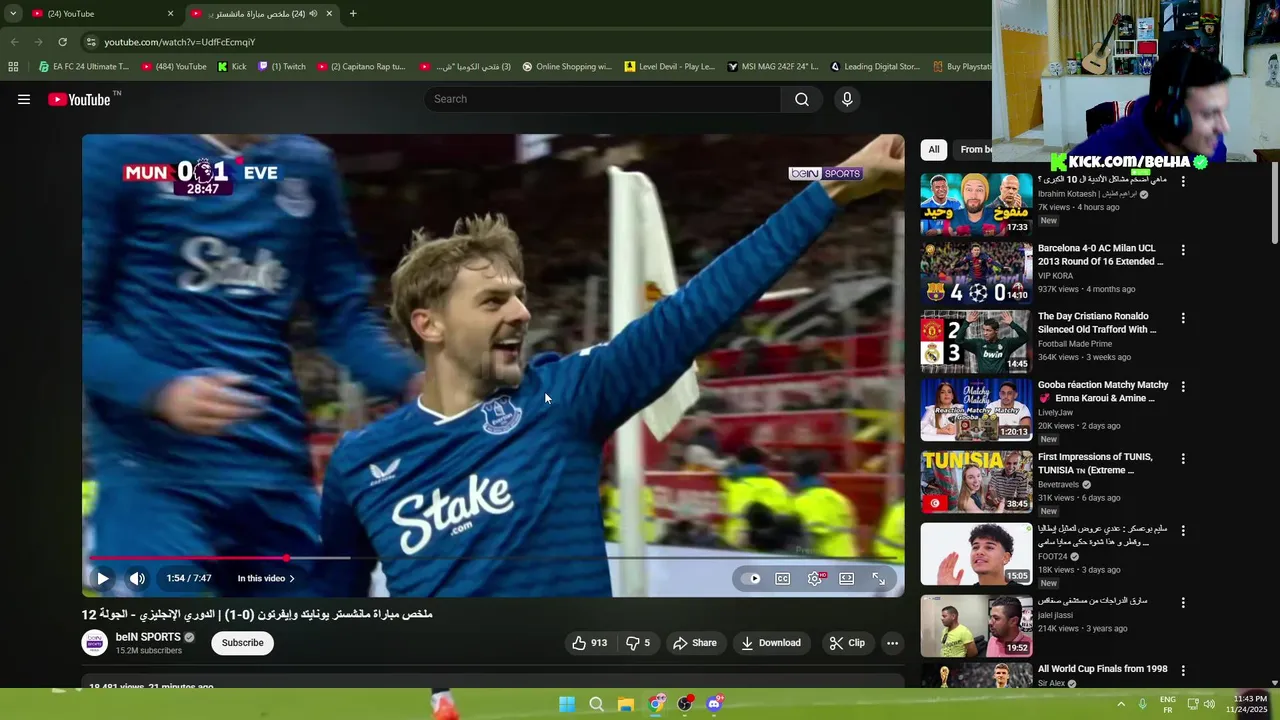Focus the YouTube Search field
The width and height of the screenshot is (1280, 720).
[x=603, y=99]
